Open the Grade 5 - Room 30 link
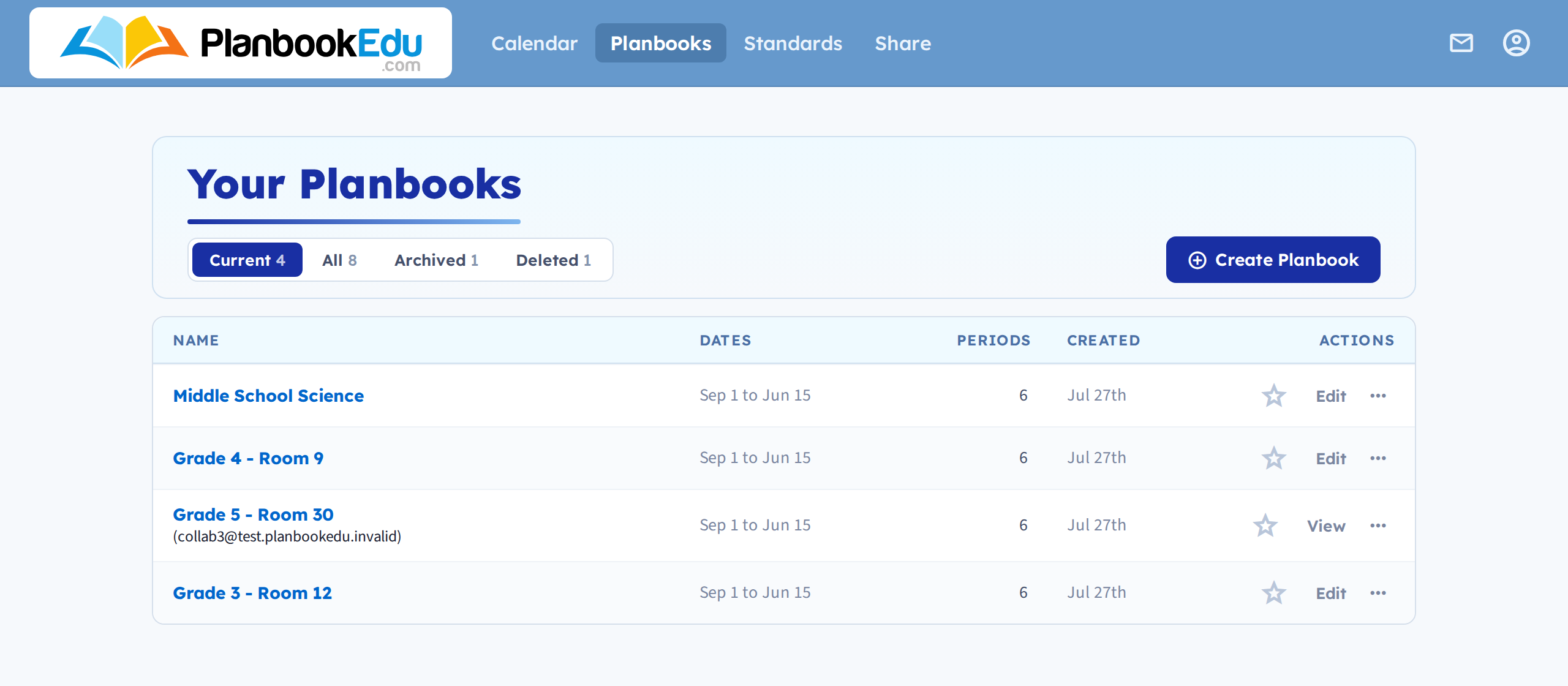The height and width of the screenshot is (686, 1568). 253,514
